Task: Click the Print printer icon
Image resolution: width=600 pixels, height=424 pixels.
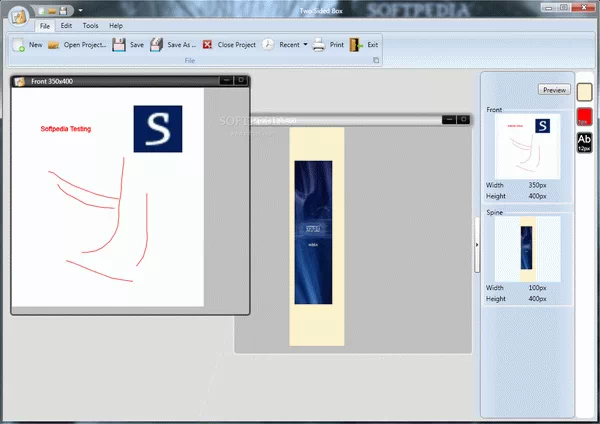Action: (318, 45)
